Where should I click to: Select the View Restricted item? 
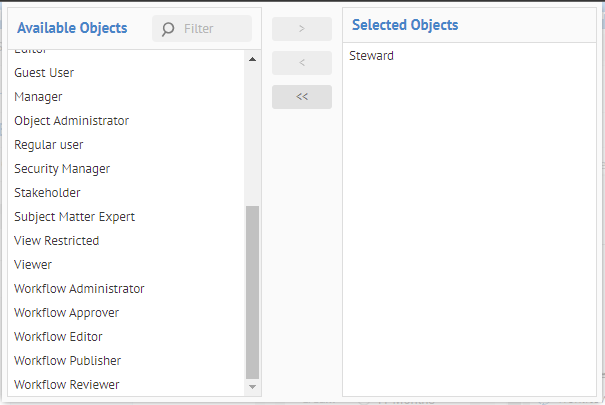click(x=57, y=241)
